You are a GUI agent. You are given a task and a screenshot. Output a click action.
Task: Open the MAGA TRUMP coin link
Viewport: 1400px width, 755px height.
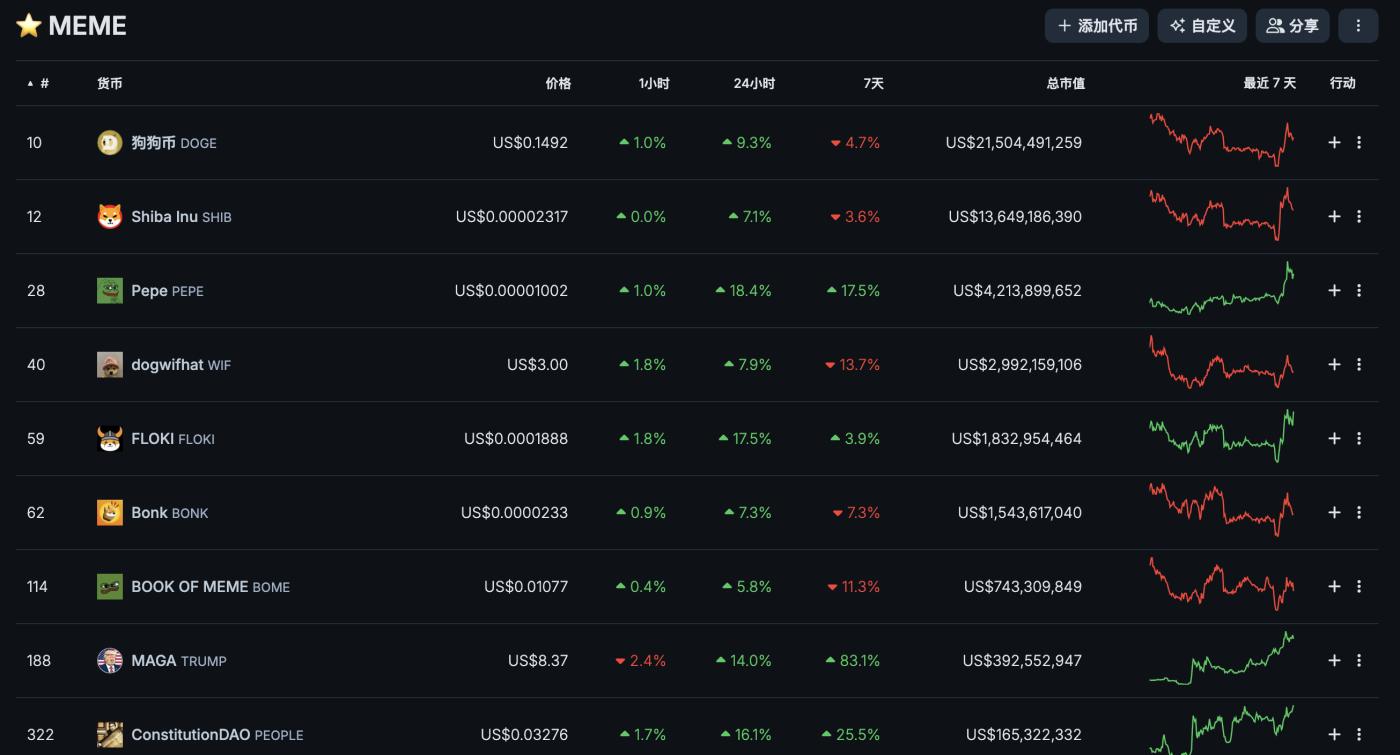179,661
